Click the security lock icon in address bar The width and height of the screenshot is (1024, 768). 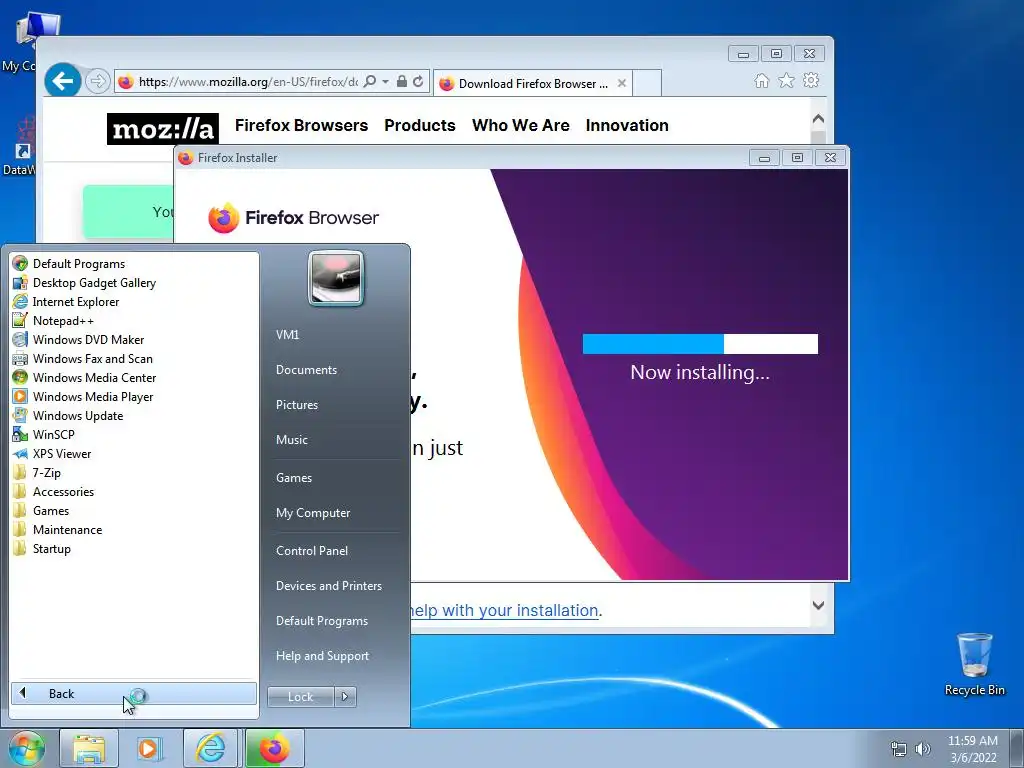click(x=402, y=82)
